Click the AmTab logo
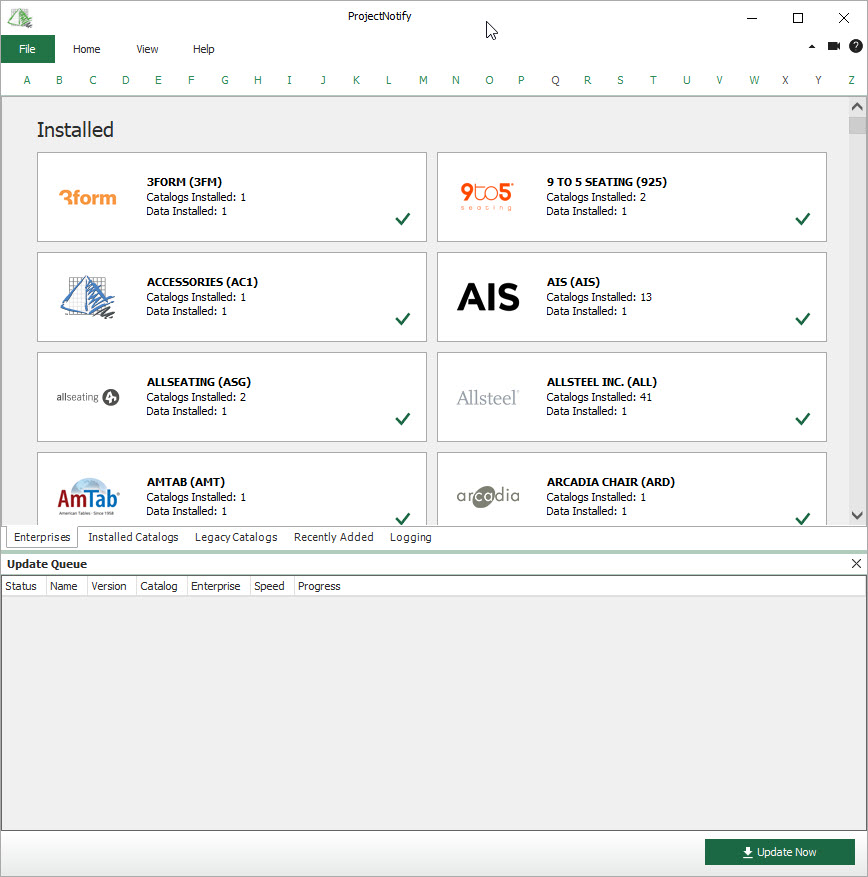 [88, 497]
